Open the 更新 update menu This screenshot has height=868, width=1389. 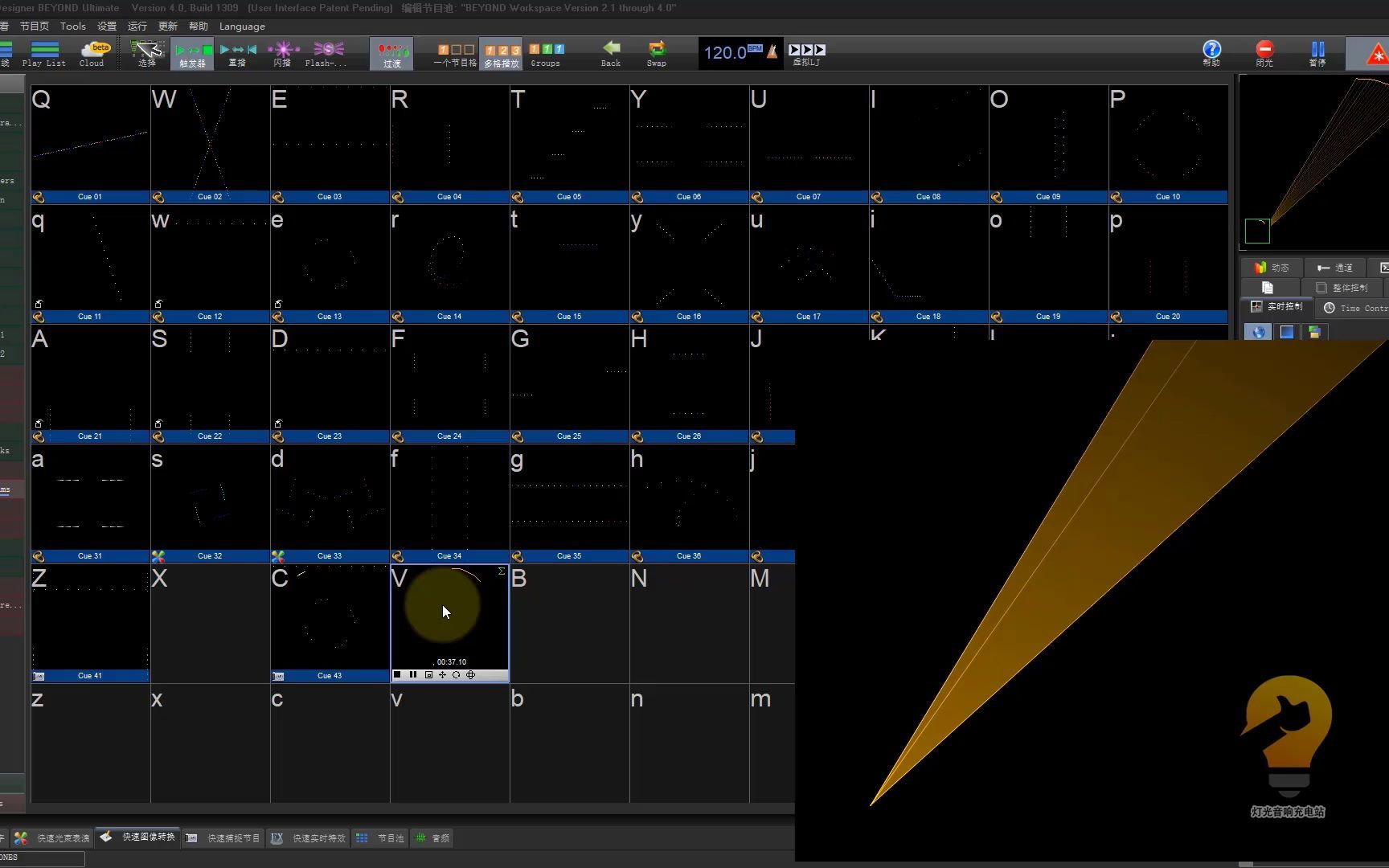click(x=168, y=26)
